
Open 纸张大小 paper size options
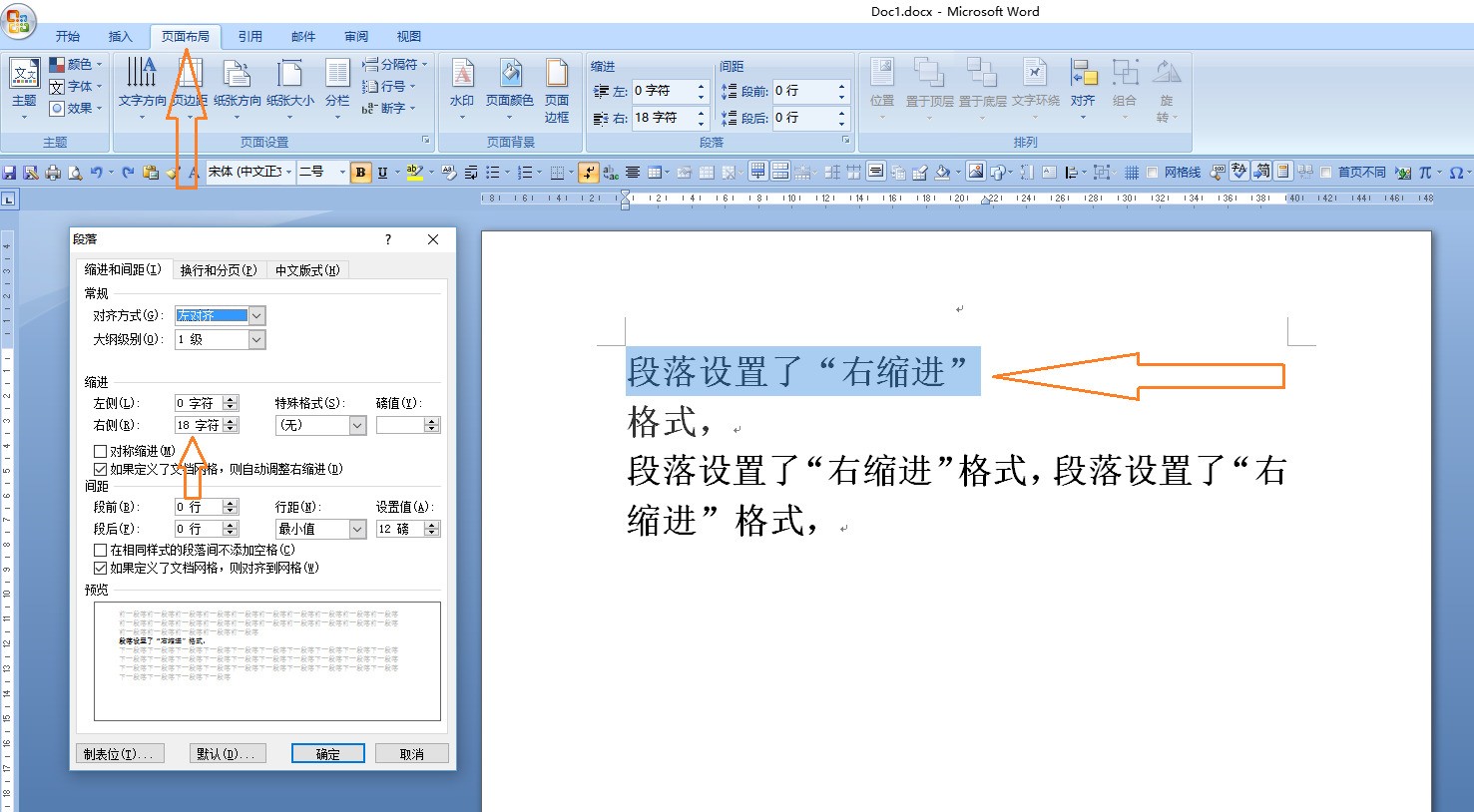click(289, 89)
